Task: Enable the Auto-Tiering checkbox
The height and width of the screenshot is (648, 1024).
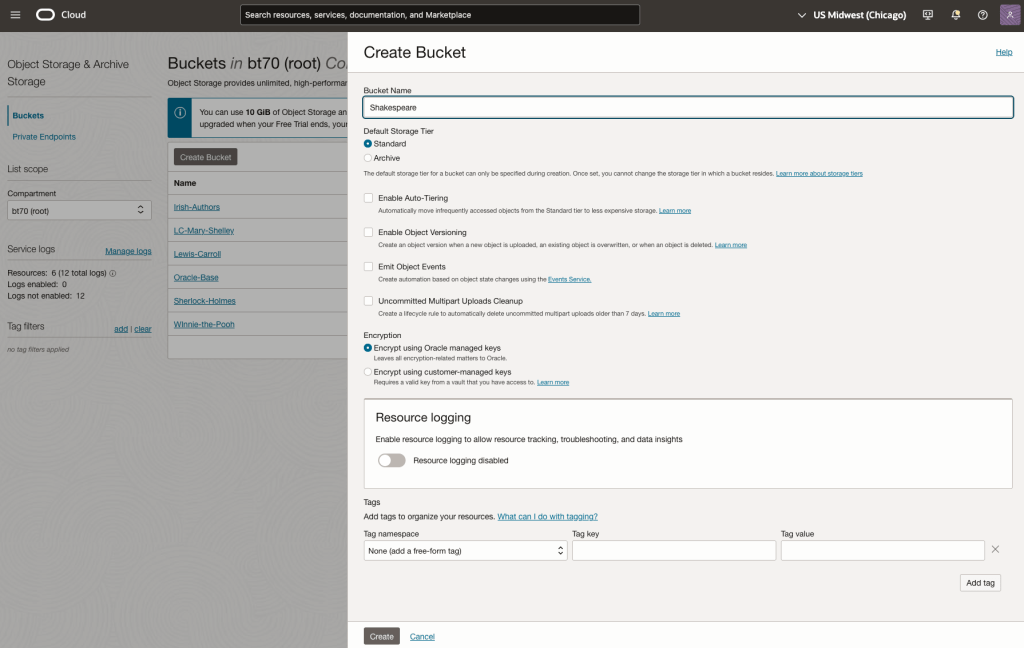Action: [368, 198]
